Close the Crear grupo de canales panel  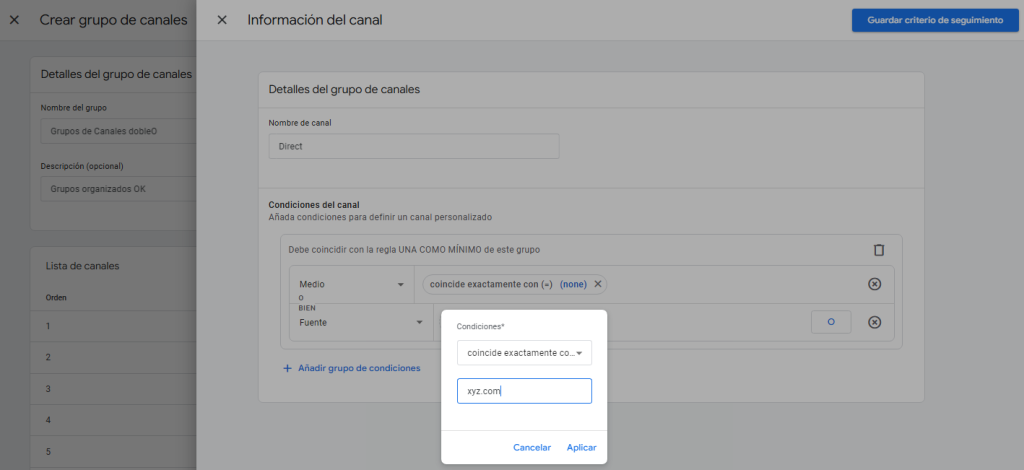[14, 20]
